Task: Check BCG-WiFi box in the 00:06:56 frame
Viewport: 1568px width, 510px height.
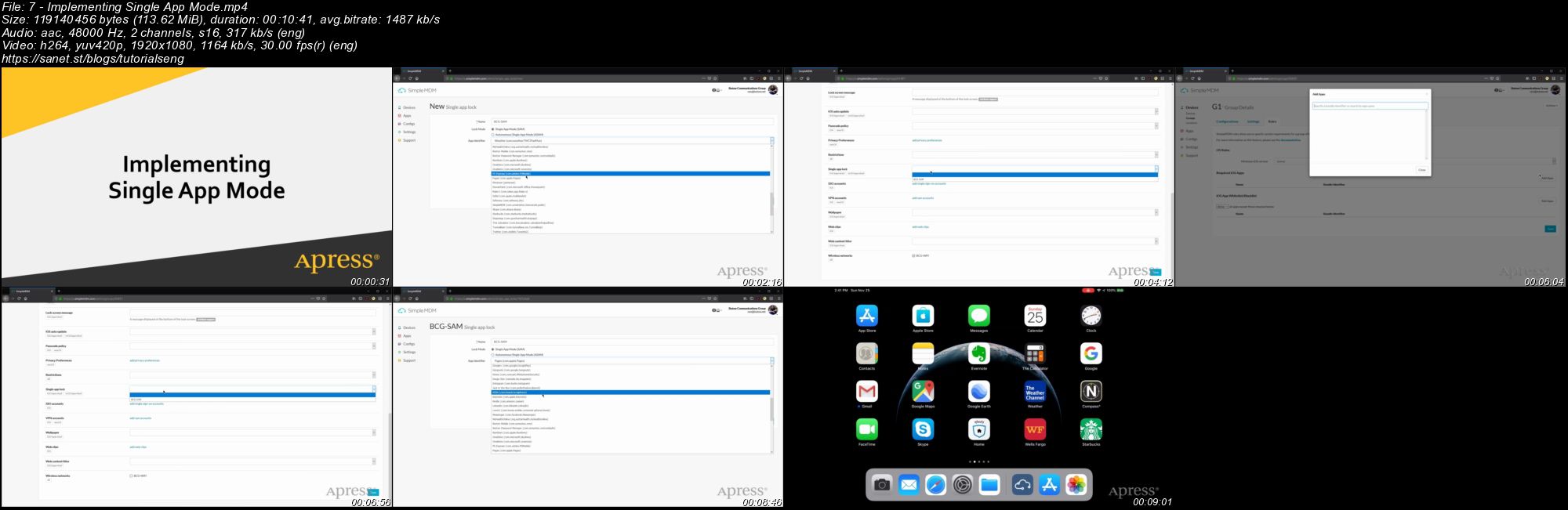Action: [131, 476]
